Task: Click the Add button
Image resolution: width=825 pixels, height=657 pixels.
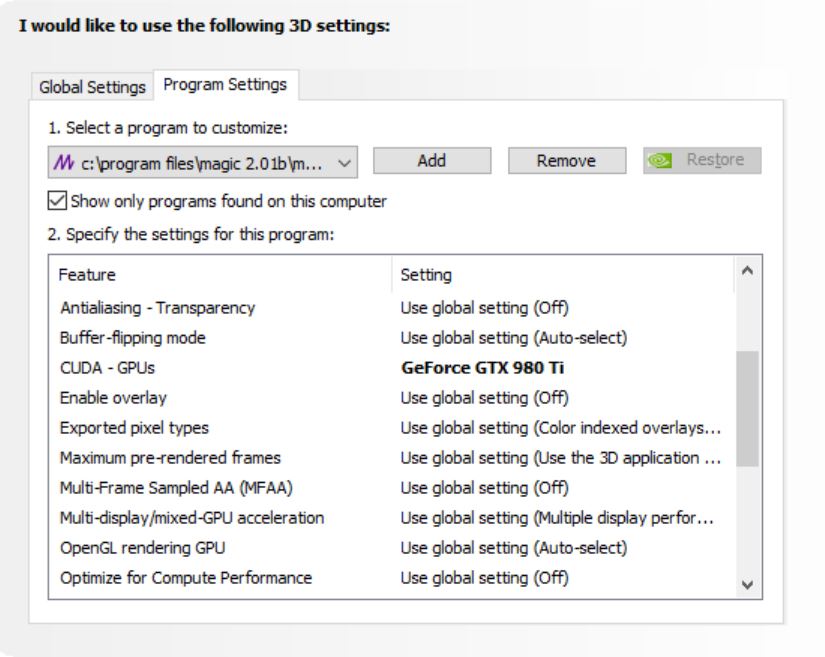Action: [432, 160]
